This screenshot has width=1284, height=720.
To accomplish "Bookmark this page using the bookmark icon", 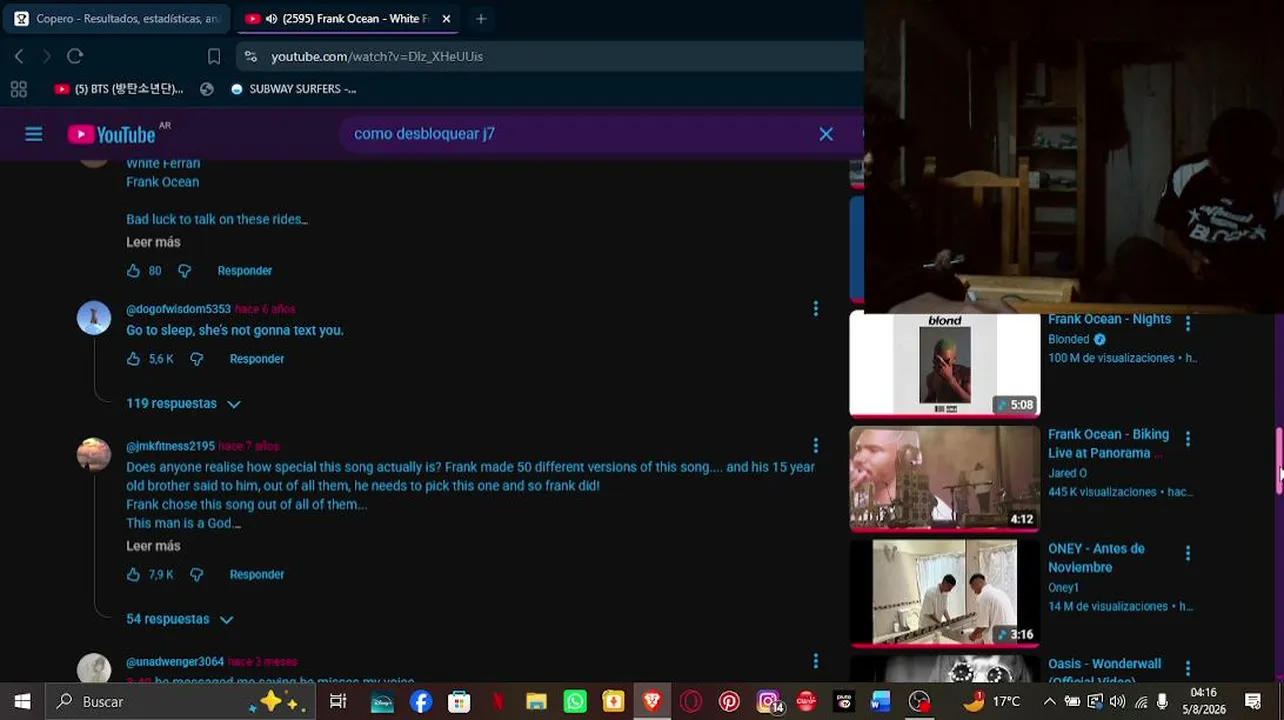I will [x=214, y=56].
